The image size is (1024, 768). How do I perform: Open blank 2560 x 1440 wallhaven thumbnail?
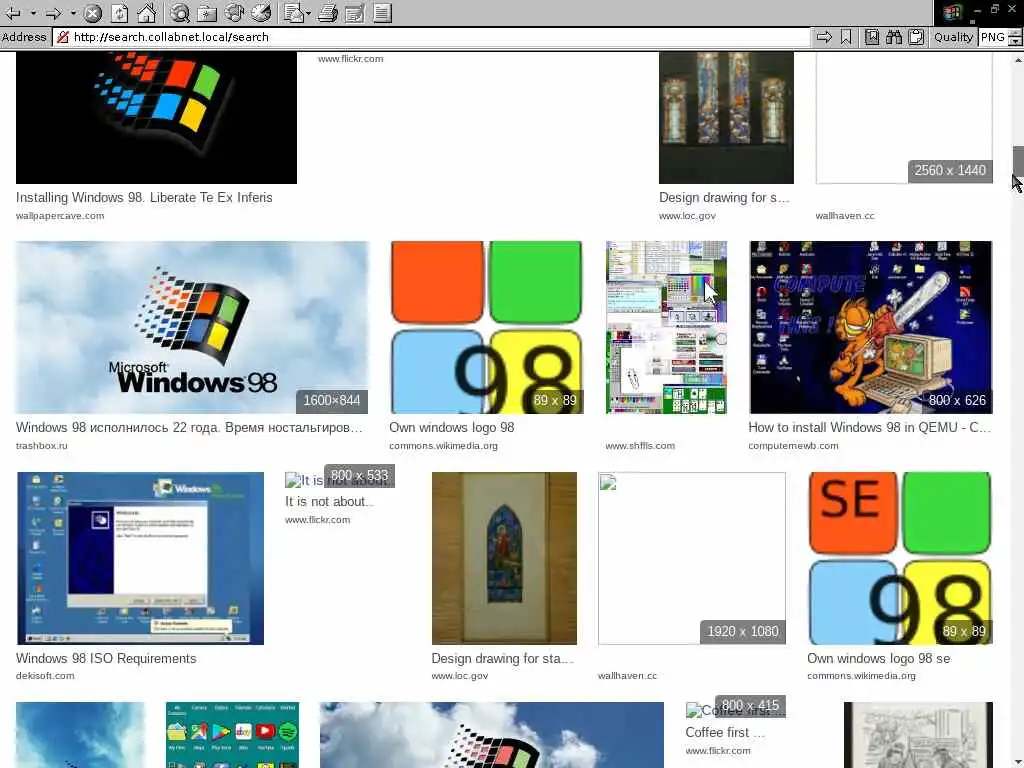click(904, 118)
